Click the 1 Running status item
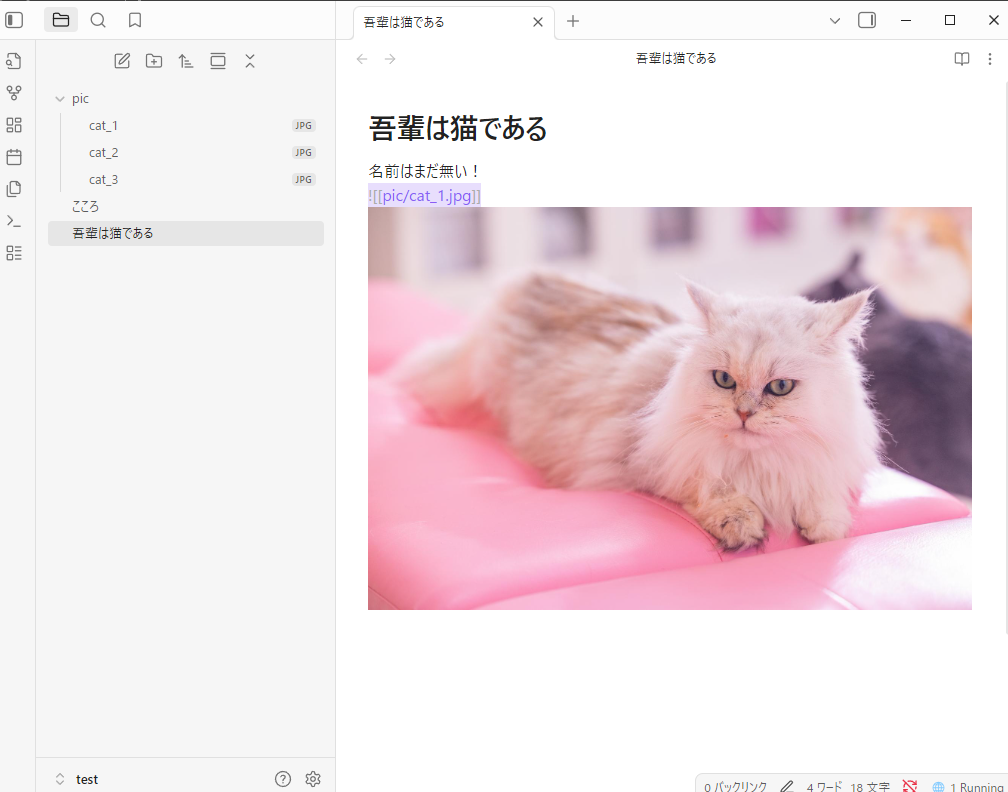This screenshot has width=1008, height=792. (x=968, y=787)
